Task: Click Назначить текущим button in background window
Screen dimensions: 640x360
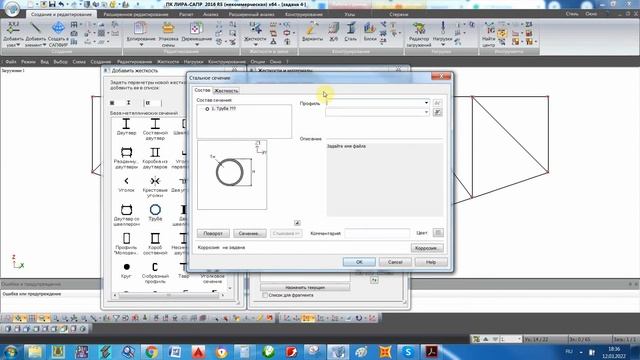Action: coord(305,287)
